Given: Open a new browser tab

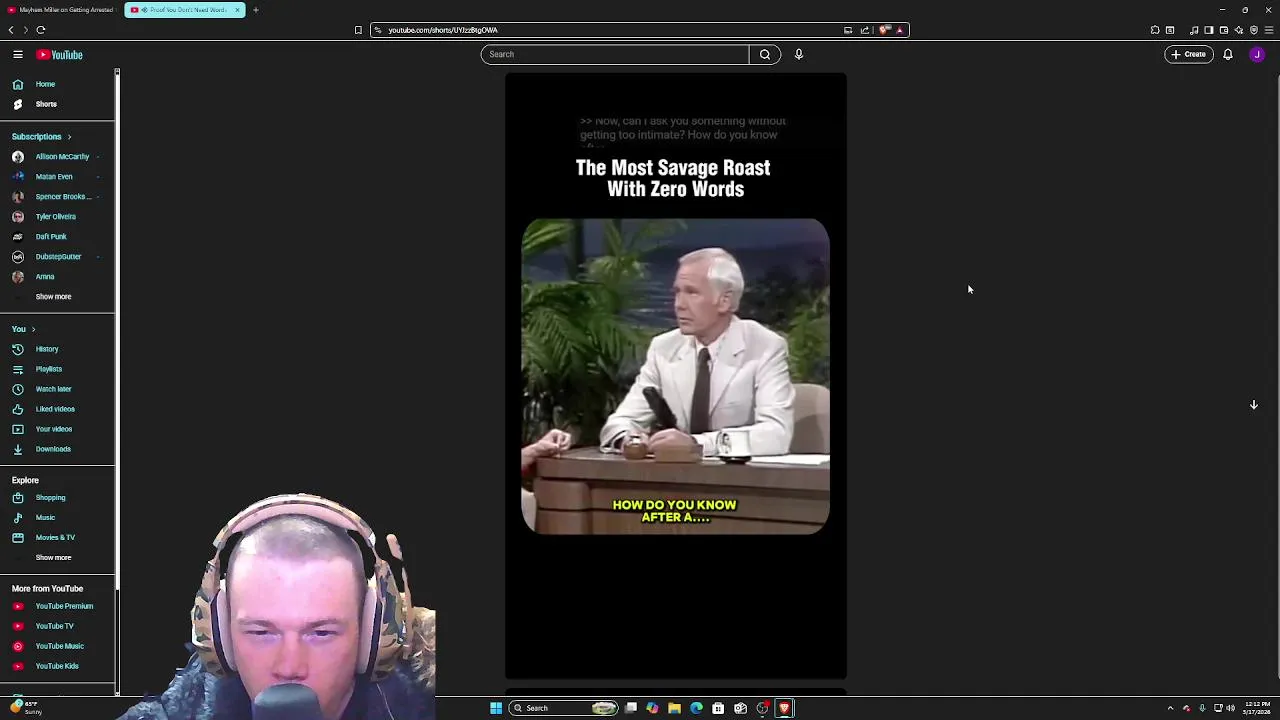Looking at the screenshot, I should [256, 10].
